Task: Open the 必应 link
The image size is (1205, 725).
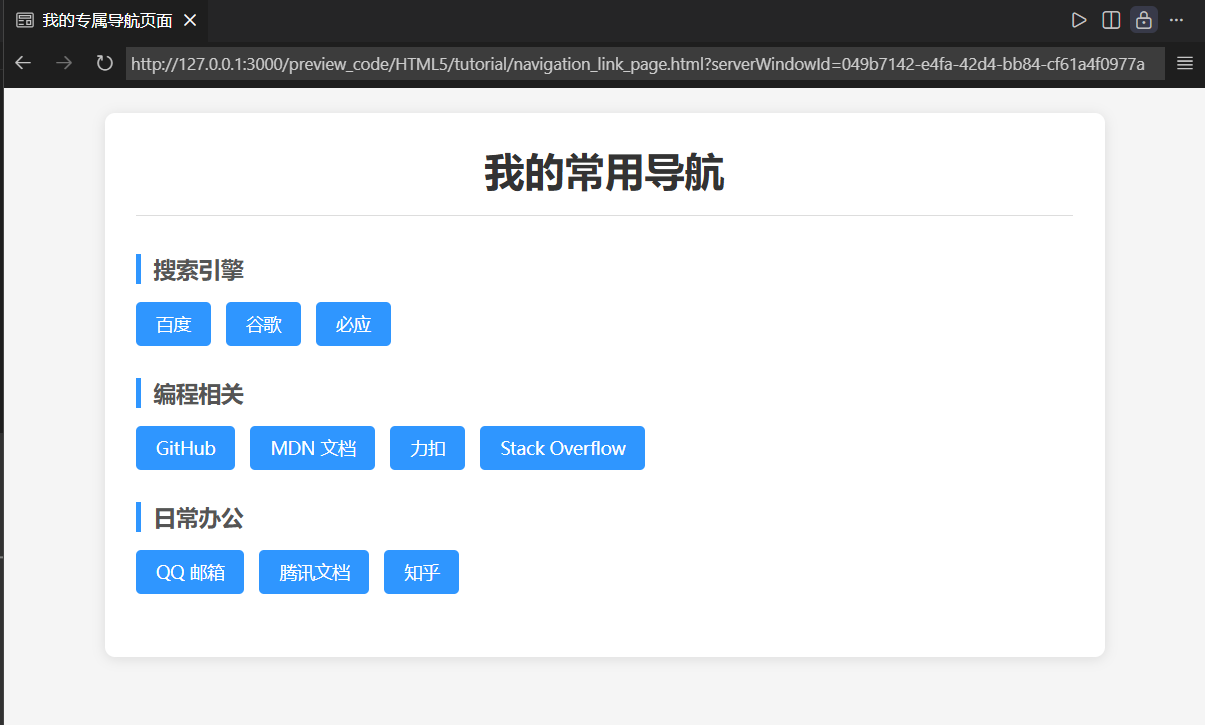Action: (x=353, y=324)
